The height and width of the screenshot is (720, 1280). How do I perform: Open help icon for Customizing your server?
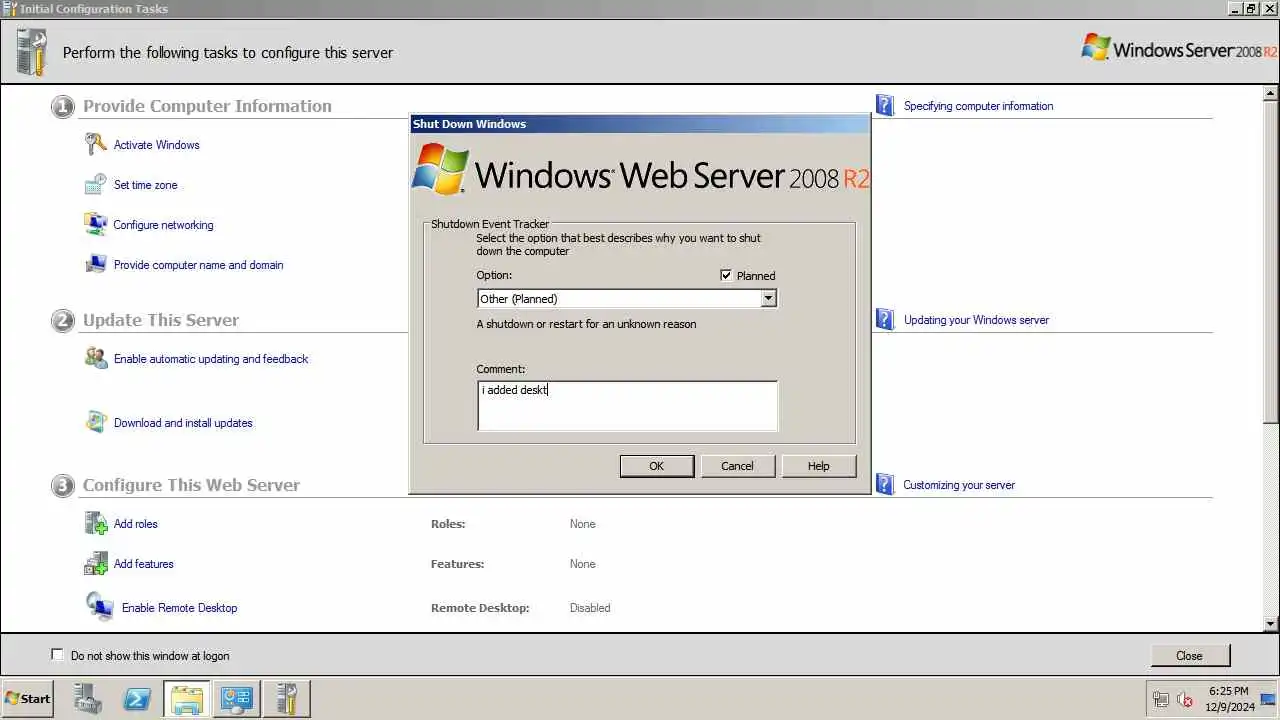[884, 485]
